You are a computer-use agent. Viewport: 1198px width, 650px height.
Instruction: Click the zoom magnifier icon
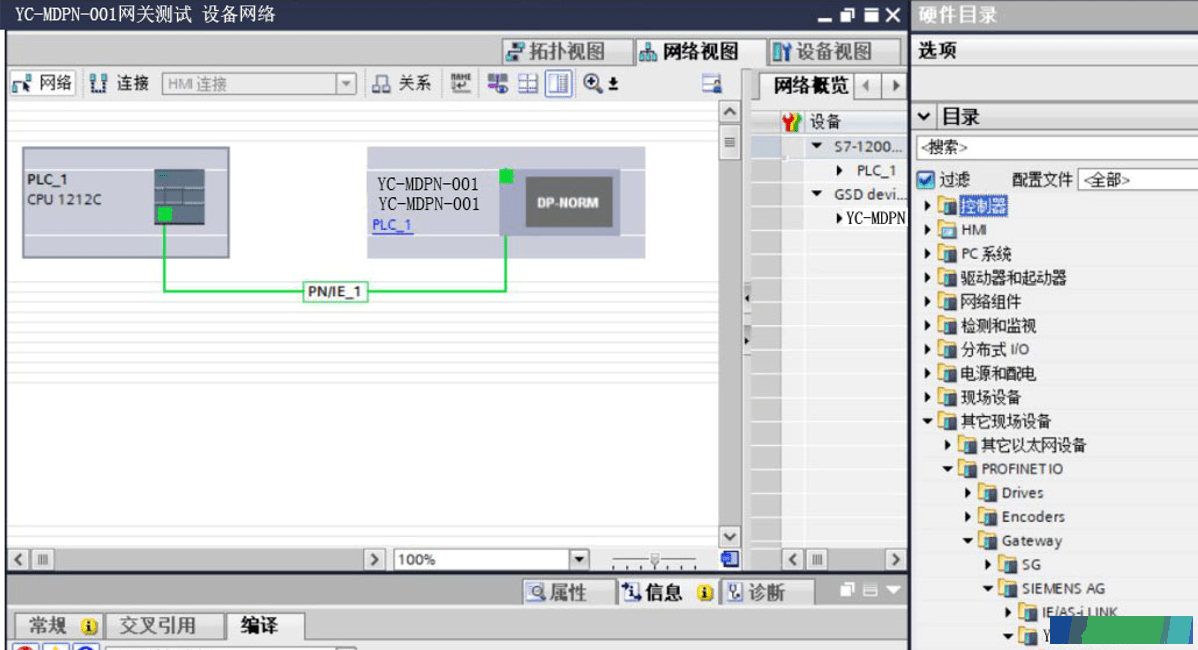(x=592, y=82)
